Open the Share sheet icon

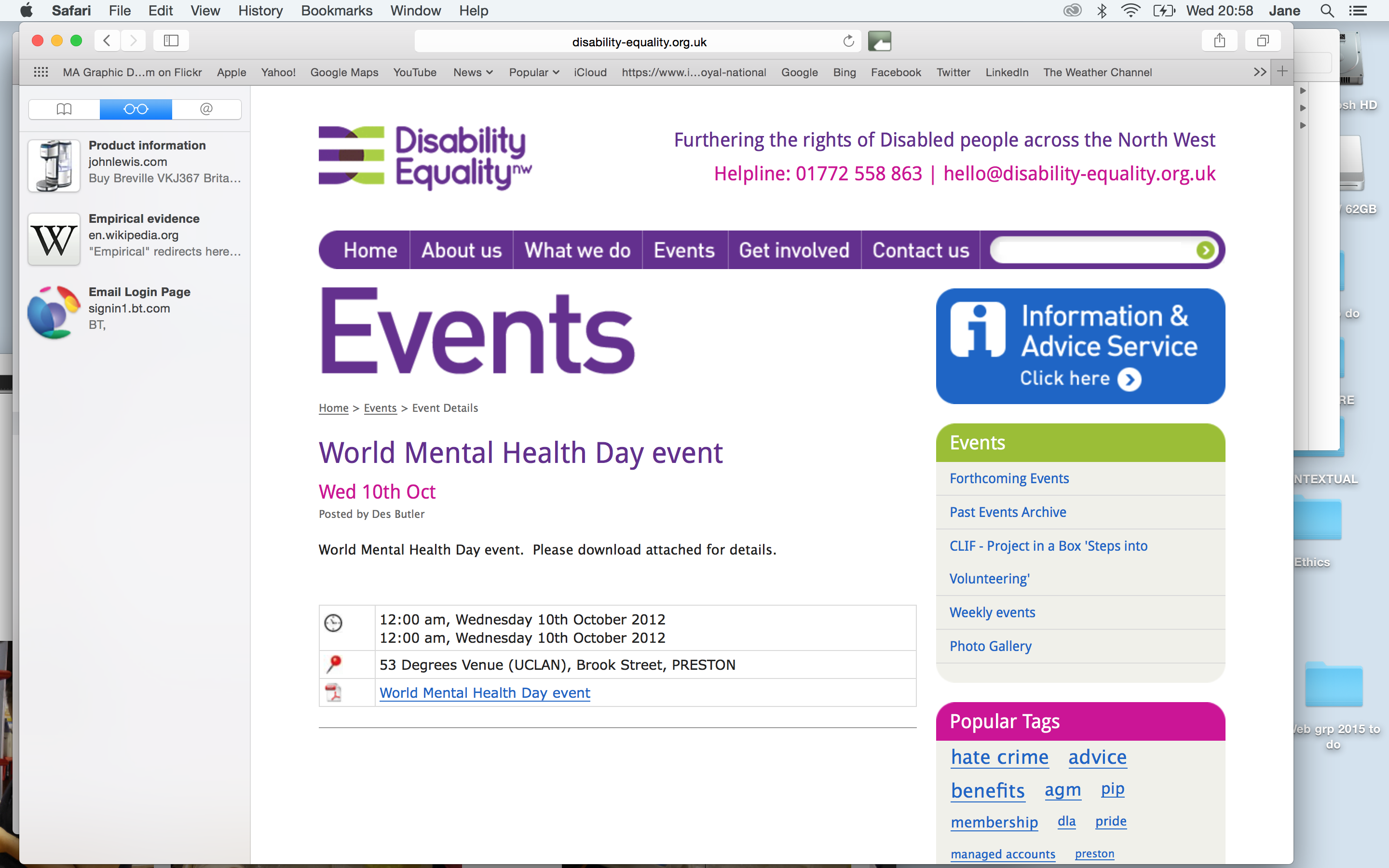[1220, 41]
